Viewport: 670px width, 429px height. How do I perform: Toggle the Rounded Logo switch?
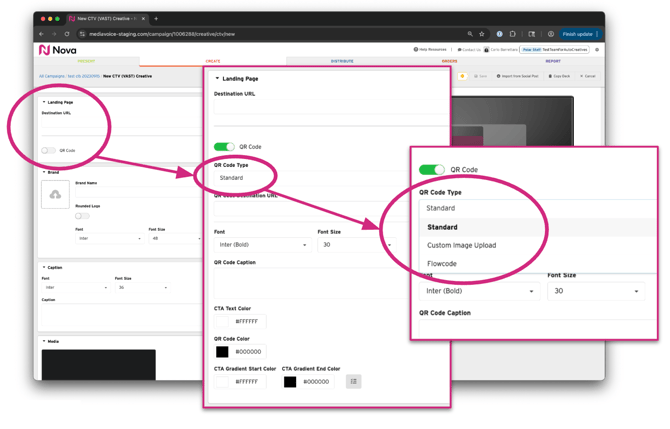pyautogui.click(x=82, y=215)
